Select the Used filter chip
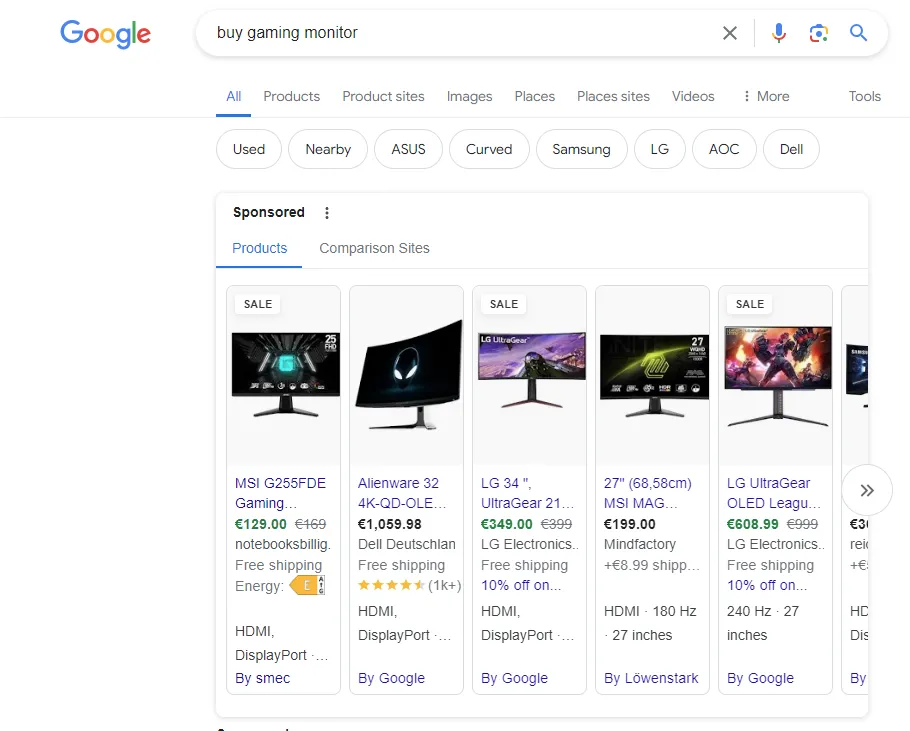This screenshot has height=731, width=910. (x=249, y=149)
